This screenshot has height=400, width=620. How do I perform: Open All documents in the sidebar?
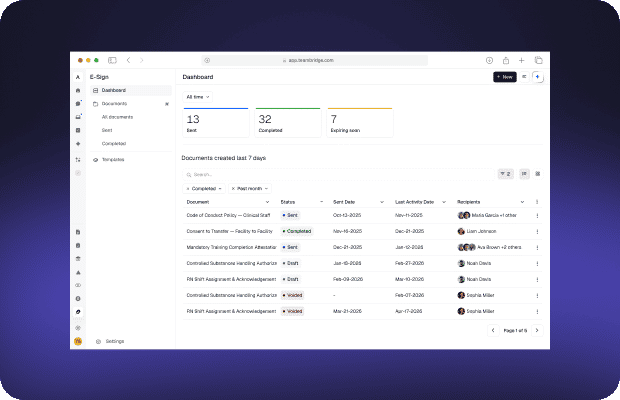click(117, 117)
